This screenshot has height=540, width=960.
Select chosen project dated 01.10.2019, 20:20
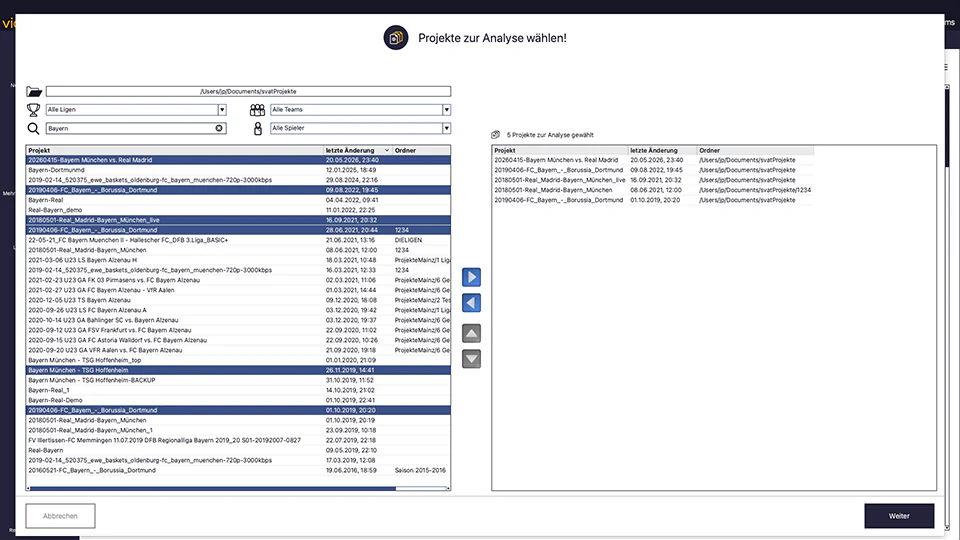point(653,200)
